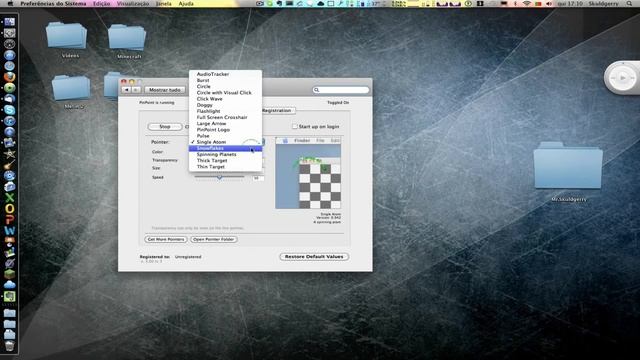The image size is (640, 360).
Task: Open Preferências do Sistema menu
Action: 53,4
